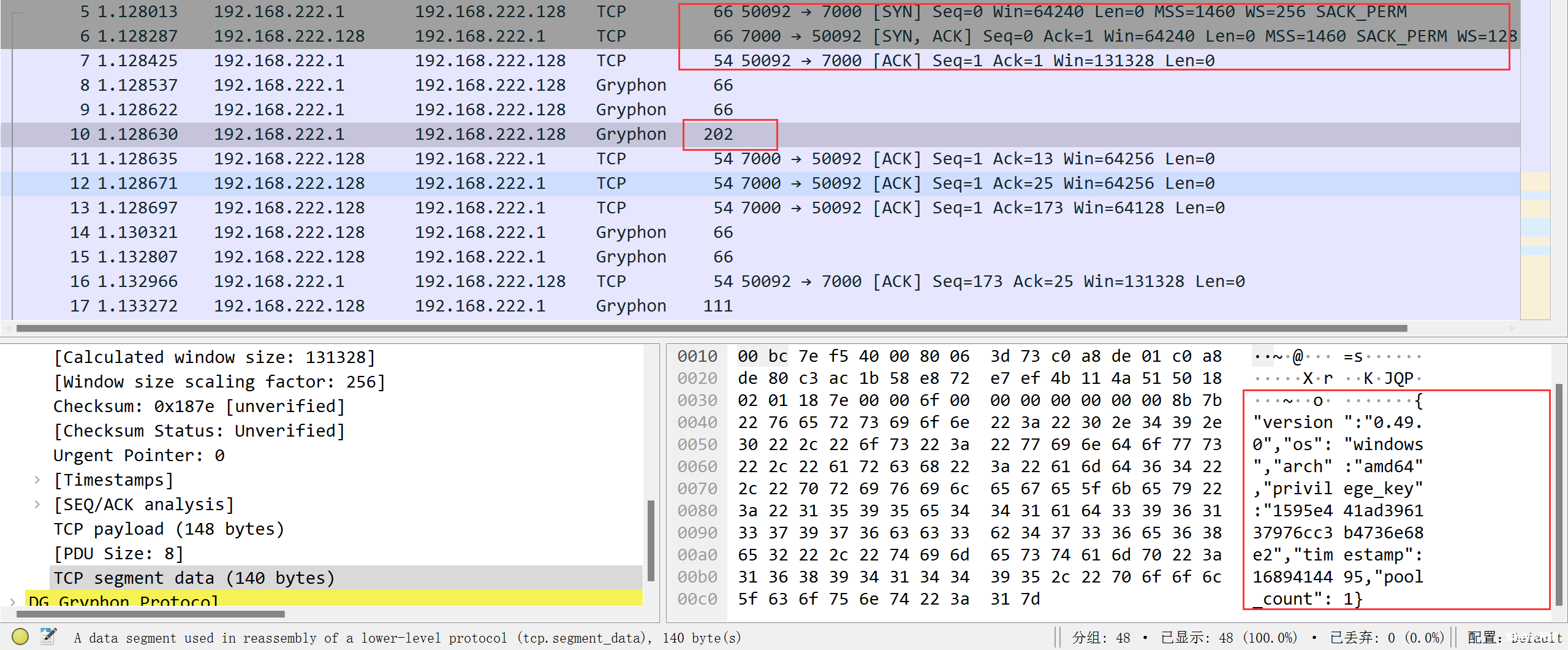Open capture file properties notepad icon
This screenshot has height=650, width=1568.
click(x=48, y=637)
